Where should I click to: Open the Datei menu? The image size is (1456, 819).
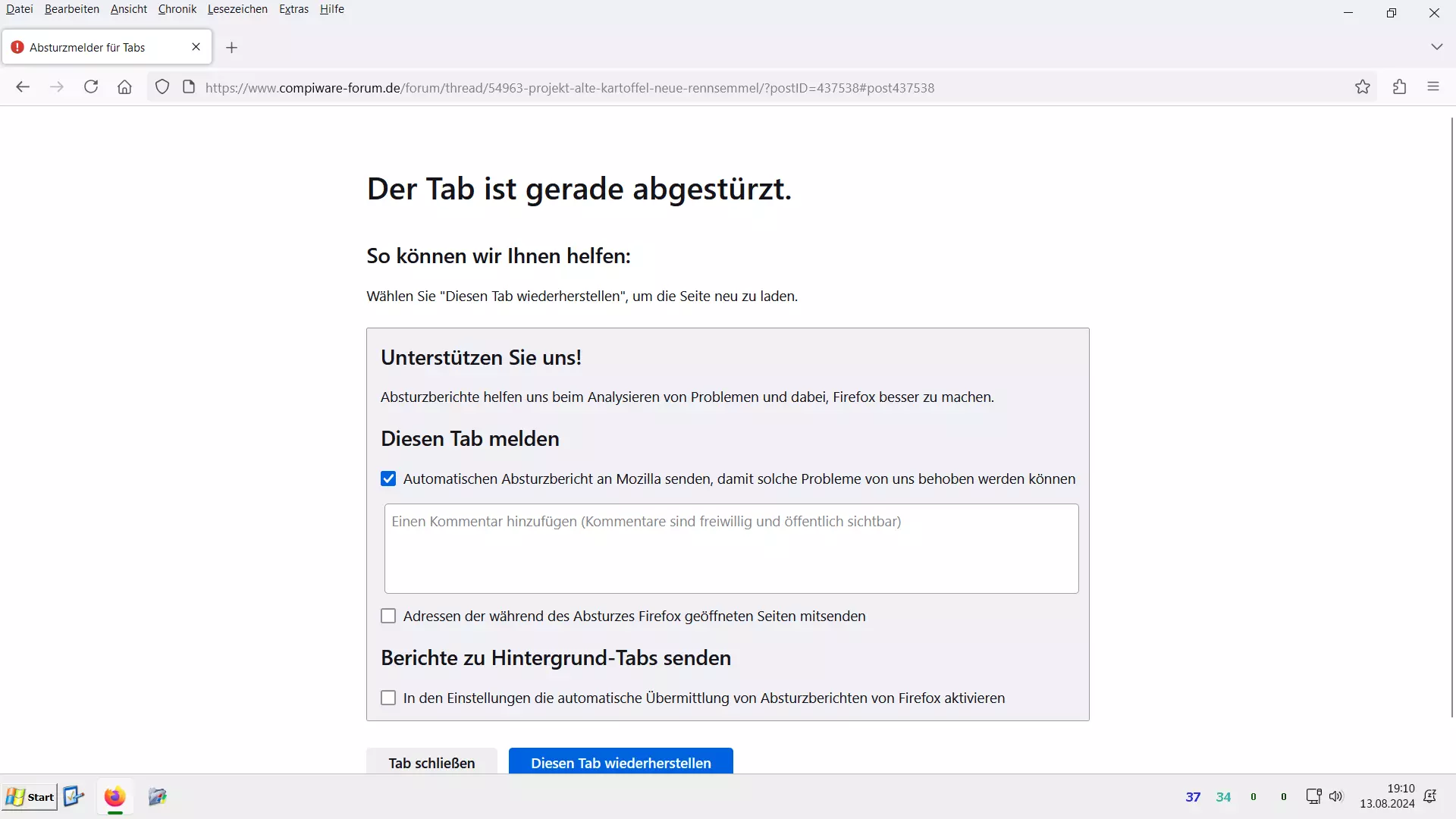[20, 9]
